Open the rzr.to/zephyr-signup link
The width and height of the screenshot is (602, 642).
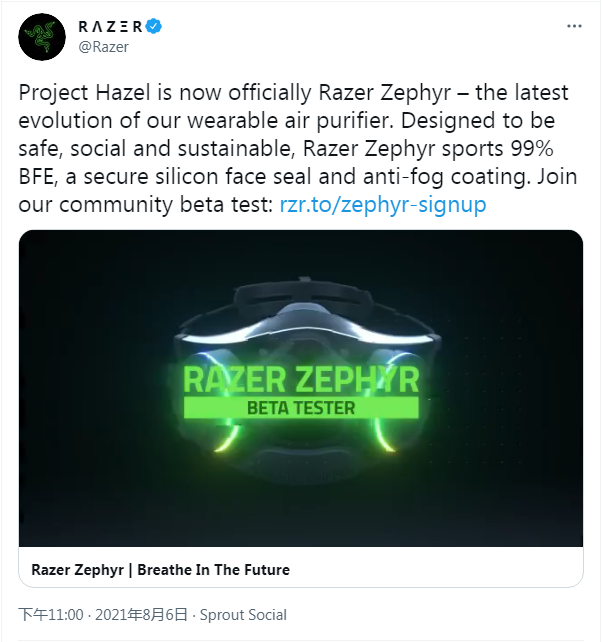383,204
